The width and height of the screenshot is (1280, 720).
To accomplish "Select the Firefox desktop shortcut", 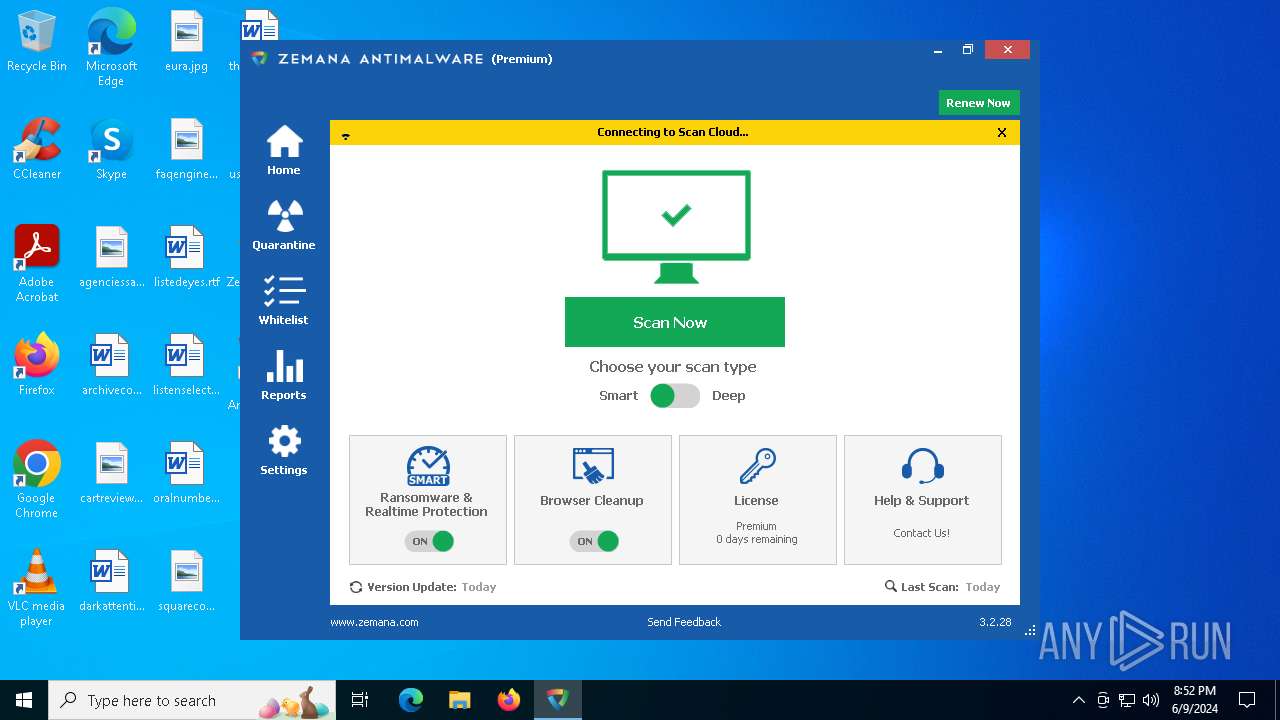I will click(x=37, y=365).
